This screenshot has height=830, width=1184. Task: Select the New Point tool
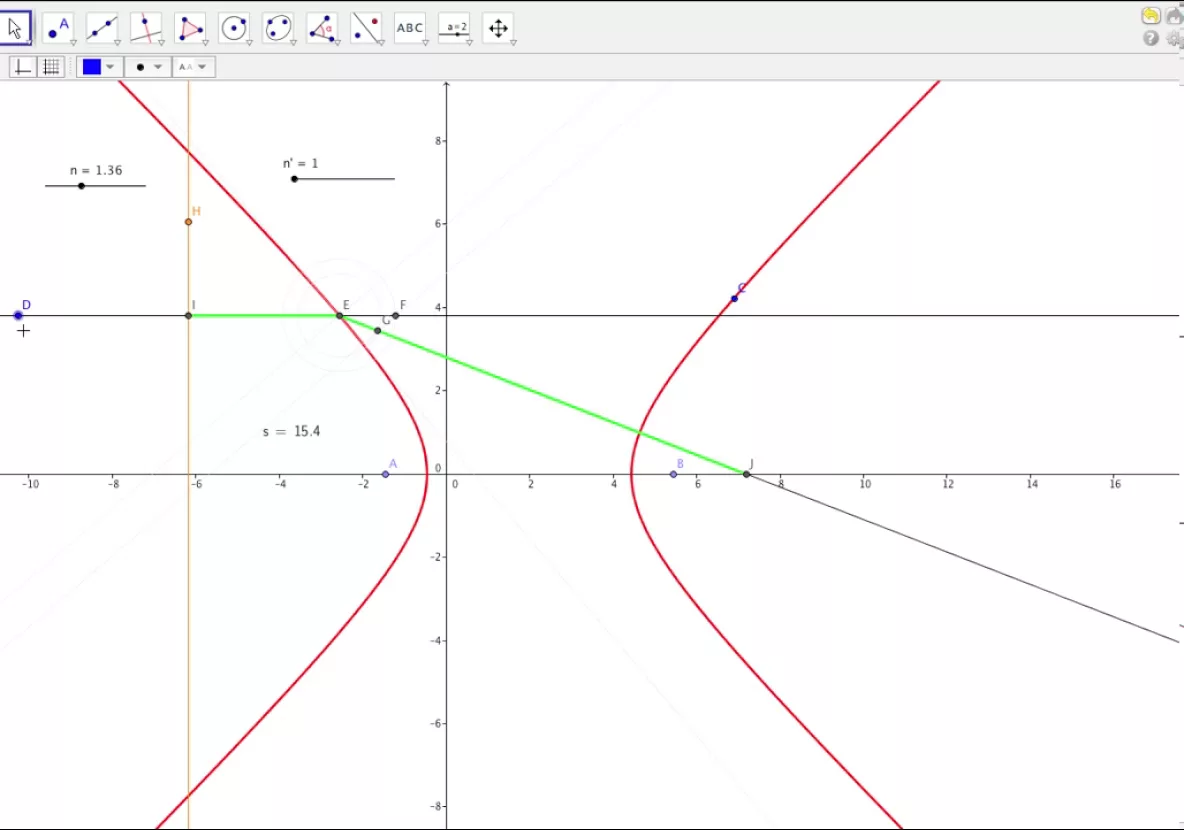point(58,29)
